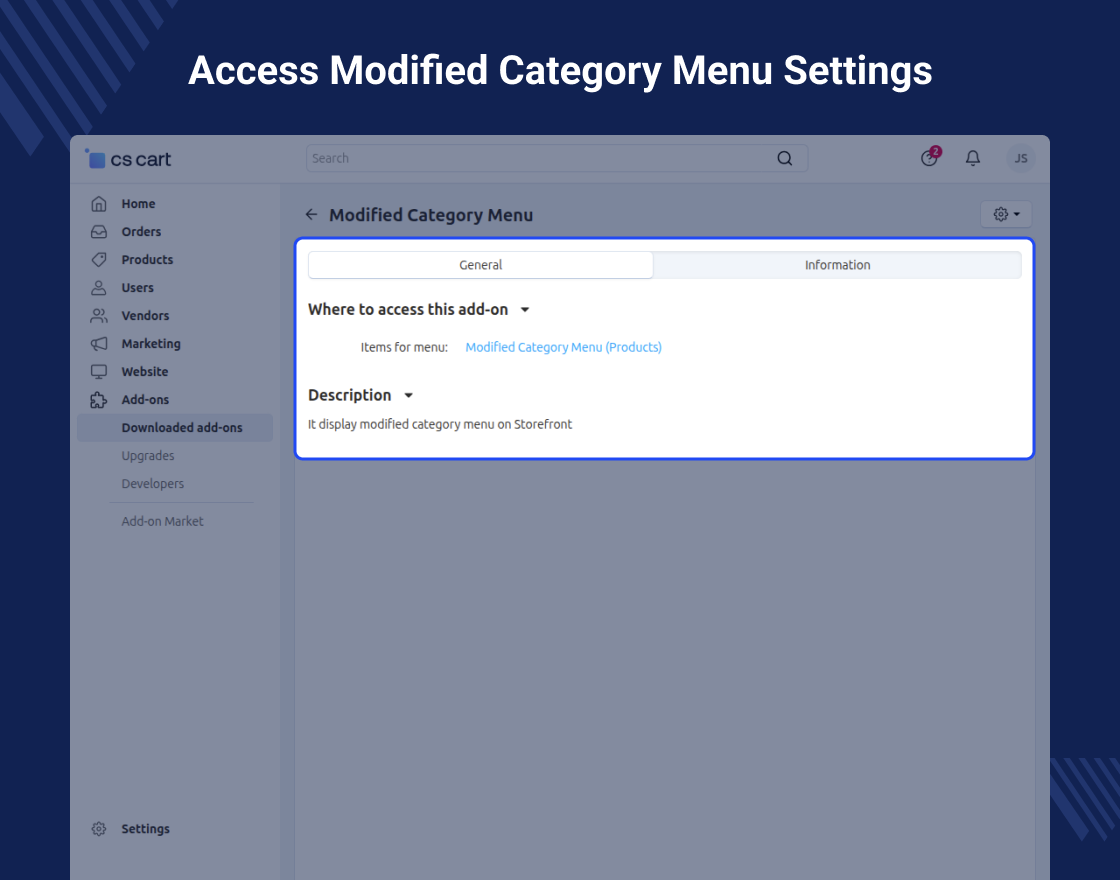Viewport: 1120px width, 880px height.
Task: Click the Add-ons puzzle icon
Action: point(99,400)
